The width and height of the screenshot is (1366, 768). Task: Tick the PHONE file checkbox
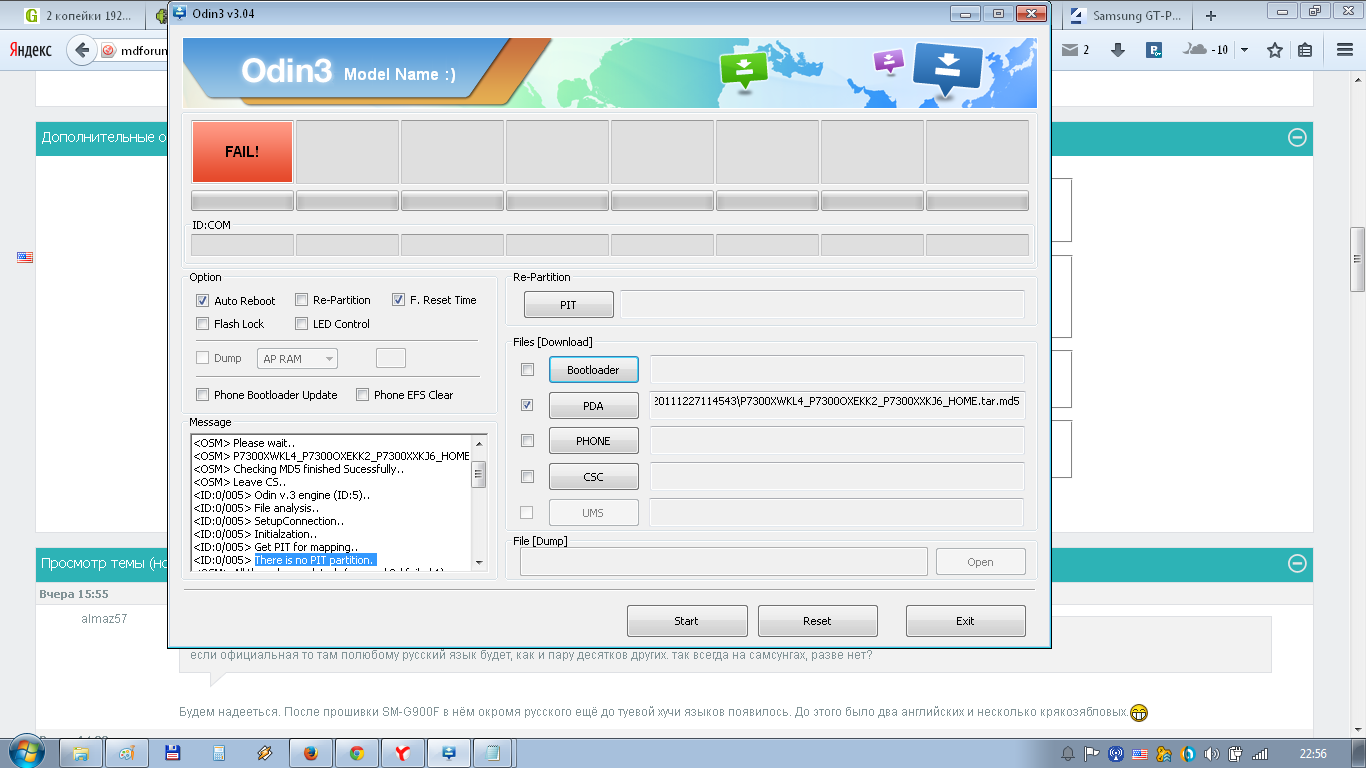pyautogui.click(x=527, y=441)
